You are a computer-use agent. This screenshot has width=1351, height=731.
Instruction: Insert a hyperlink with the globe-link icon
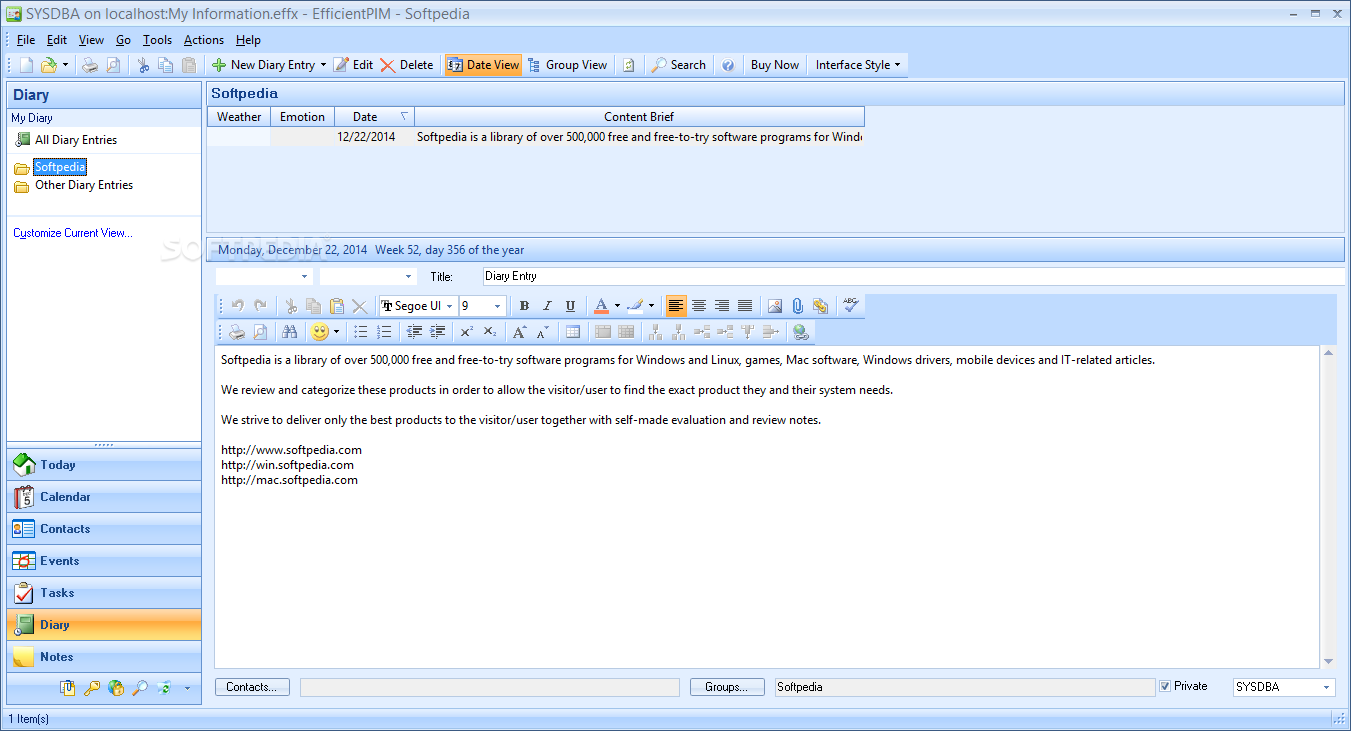[x=800, y=332]
